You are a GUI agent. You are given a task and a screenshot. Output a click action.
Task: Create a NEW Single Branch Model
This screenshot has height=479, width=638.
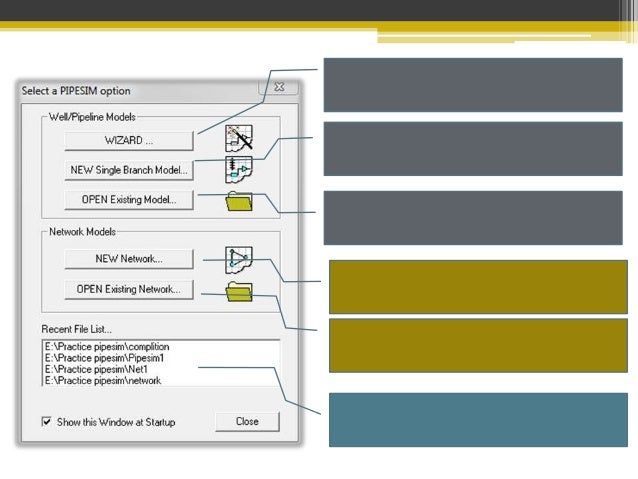pos(129,170)
